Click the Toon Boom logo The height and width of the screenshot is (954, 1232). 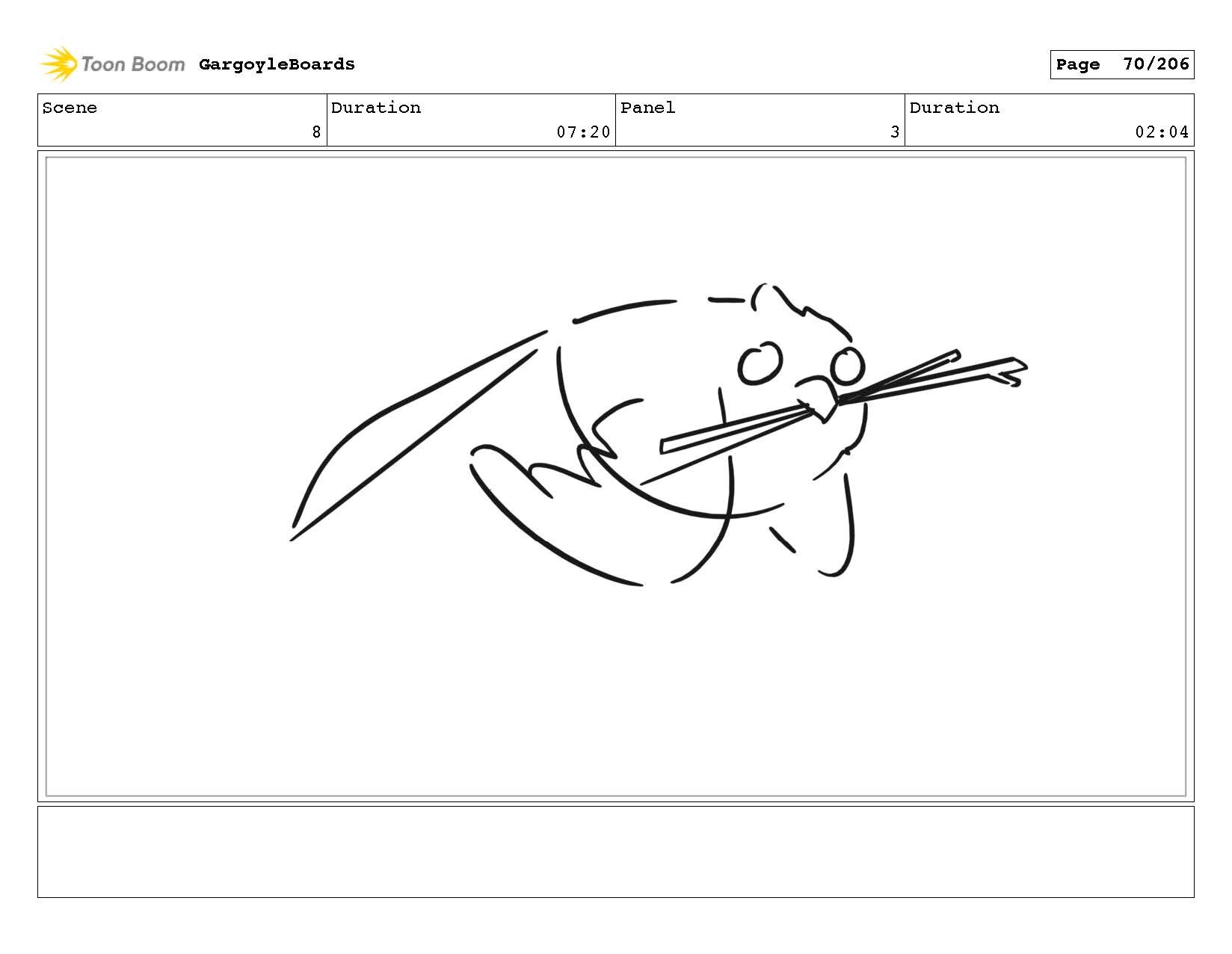click(112, 64)
